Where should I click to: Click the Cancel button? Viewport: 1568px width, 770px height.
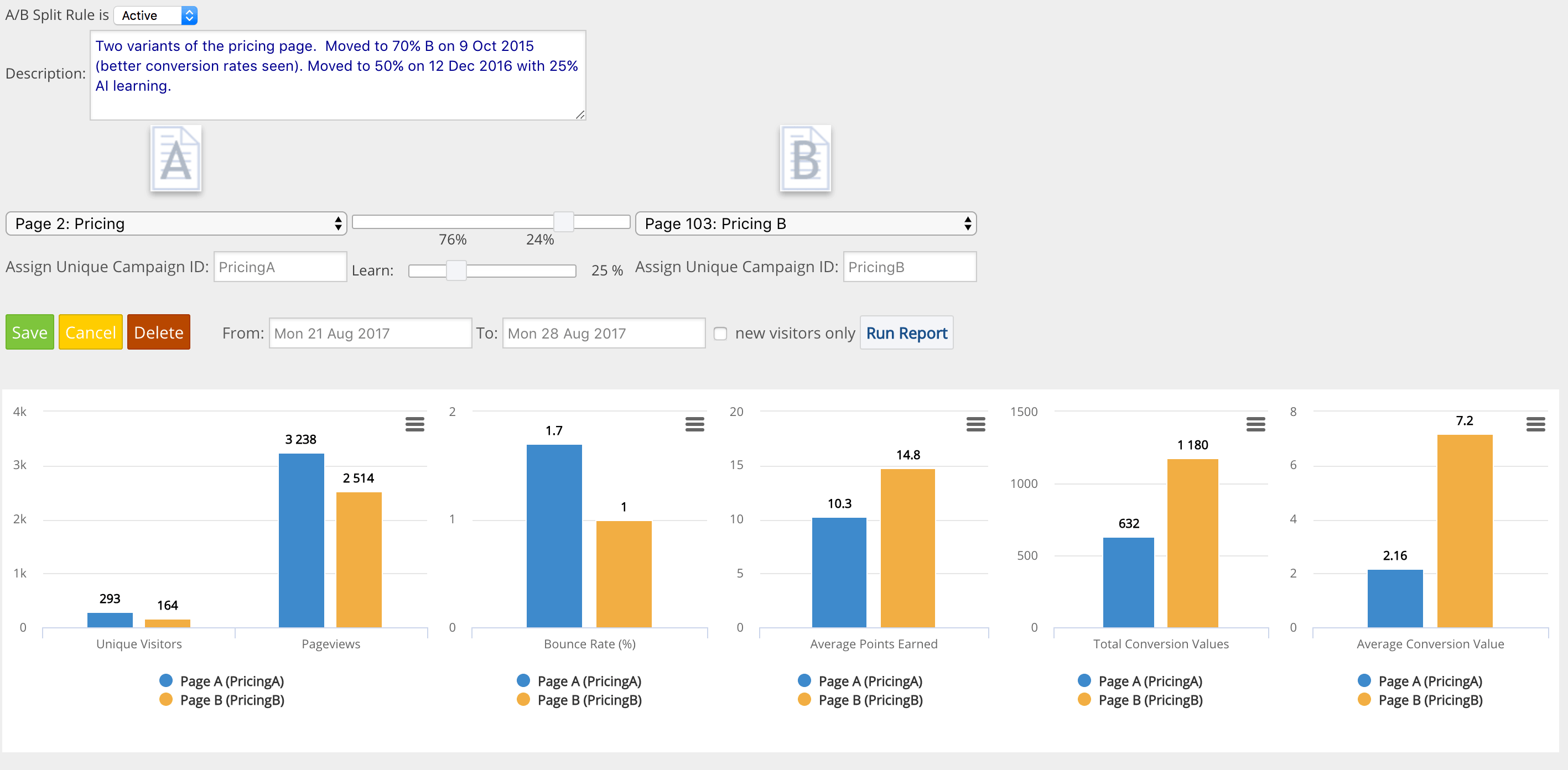(x=90, y=332)
